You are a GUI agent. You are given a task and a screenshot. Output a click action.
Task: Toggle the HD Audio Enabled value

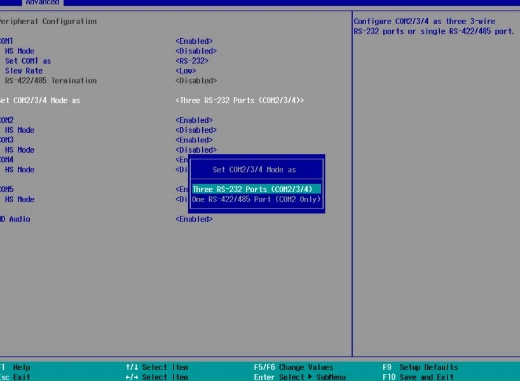coord(194,219)
